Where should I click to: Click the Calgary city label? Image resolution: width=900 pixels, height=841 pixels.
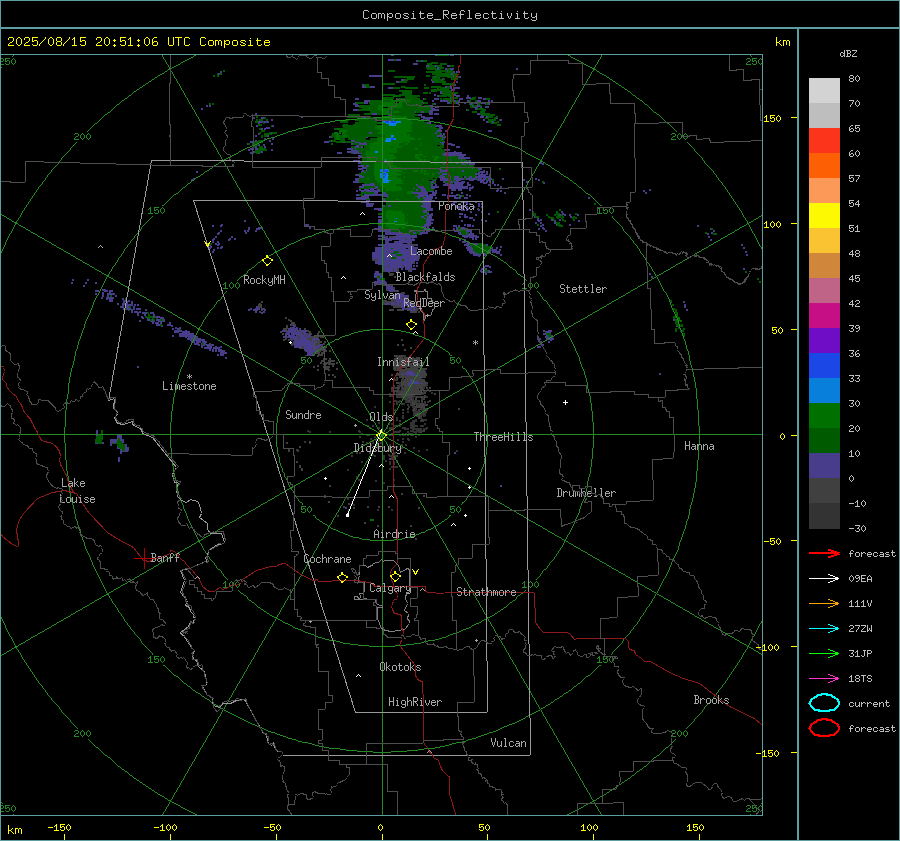390,588
